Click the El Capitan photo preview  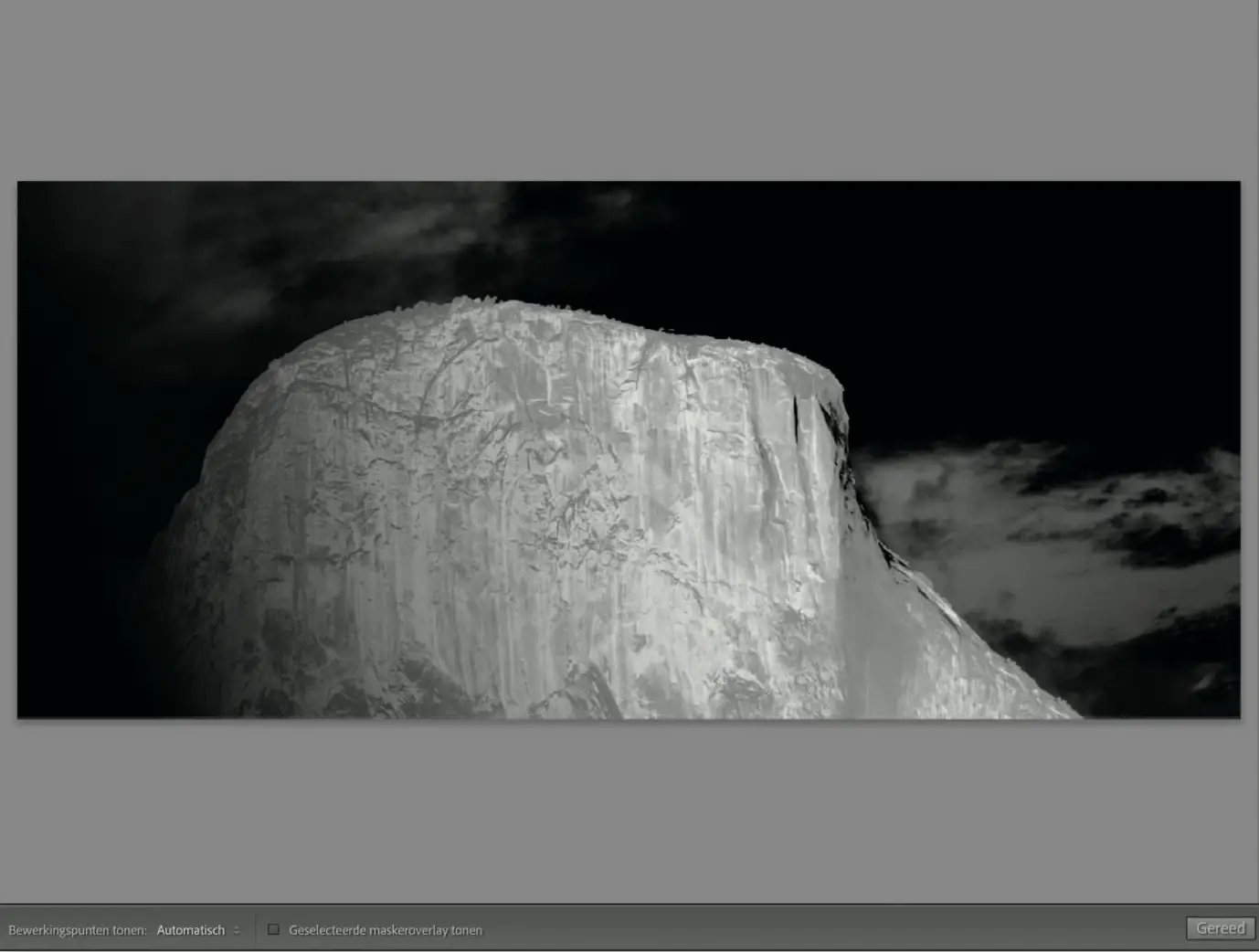[x=629, y=450]
